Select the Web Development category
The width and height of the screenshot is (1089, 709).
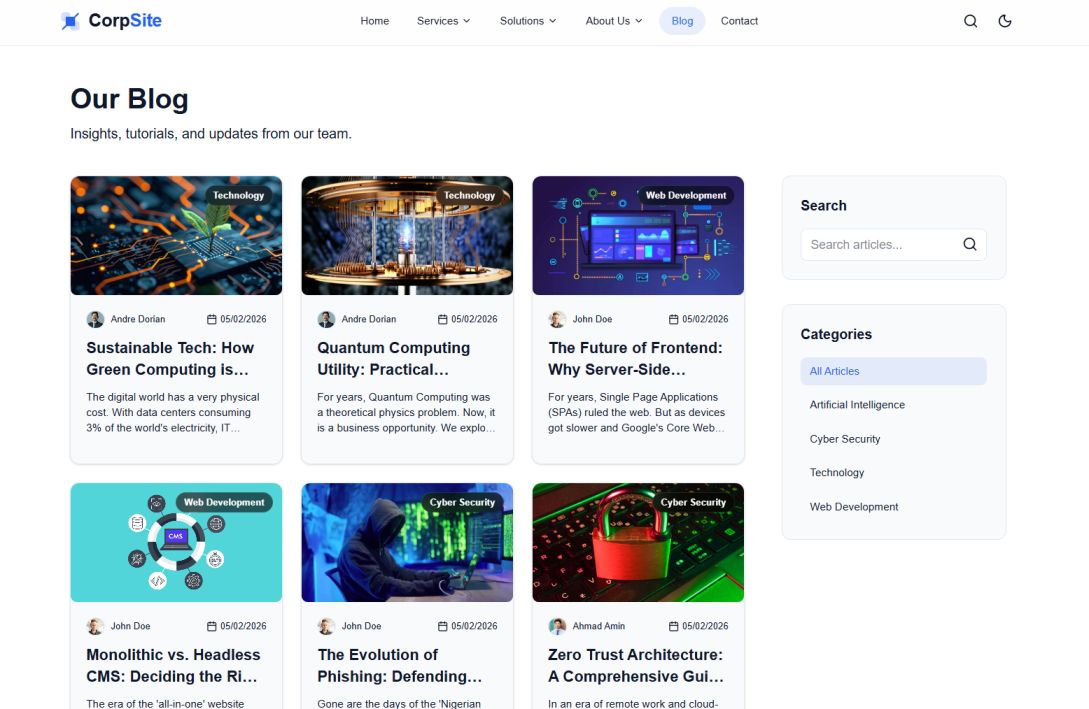point(854,506)
